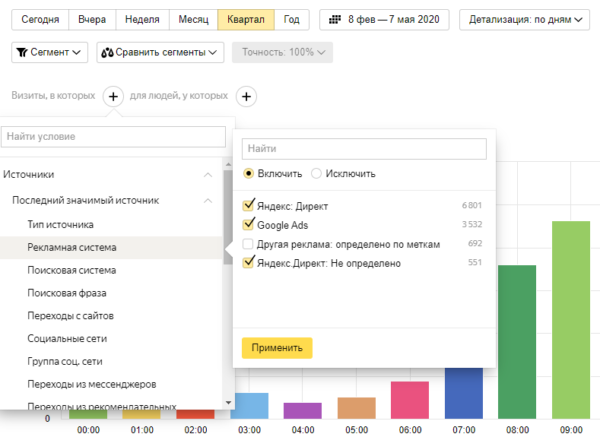The image size is (600, 437).
Task: Click the 3 532 count for Google Ads
Action: [471, 224]
